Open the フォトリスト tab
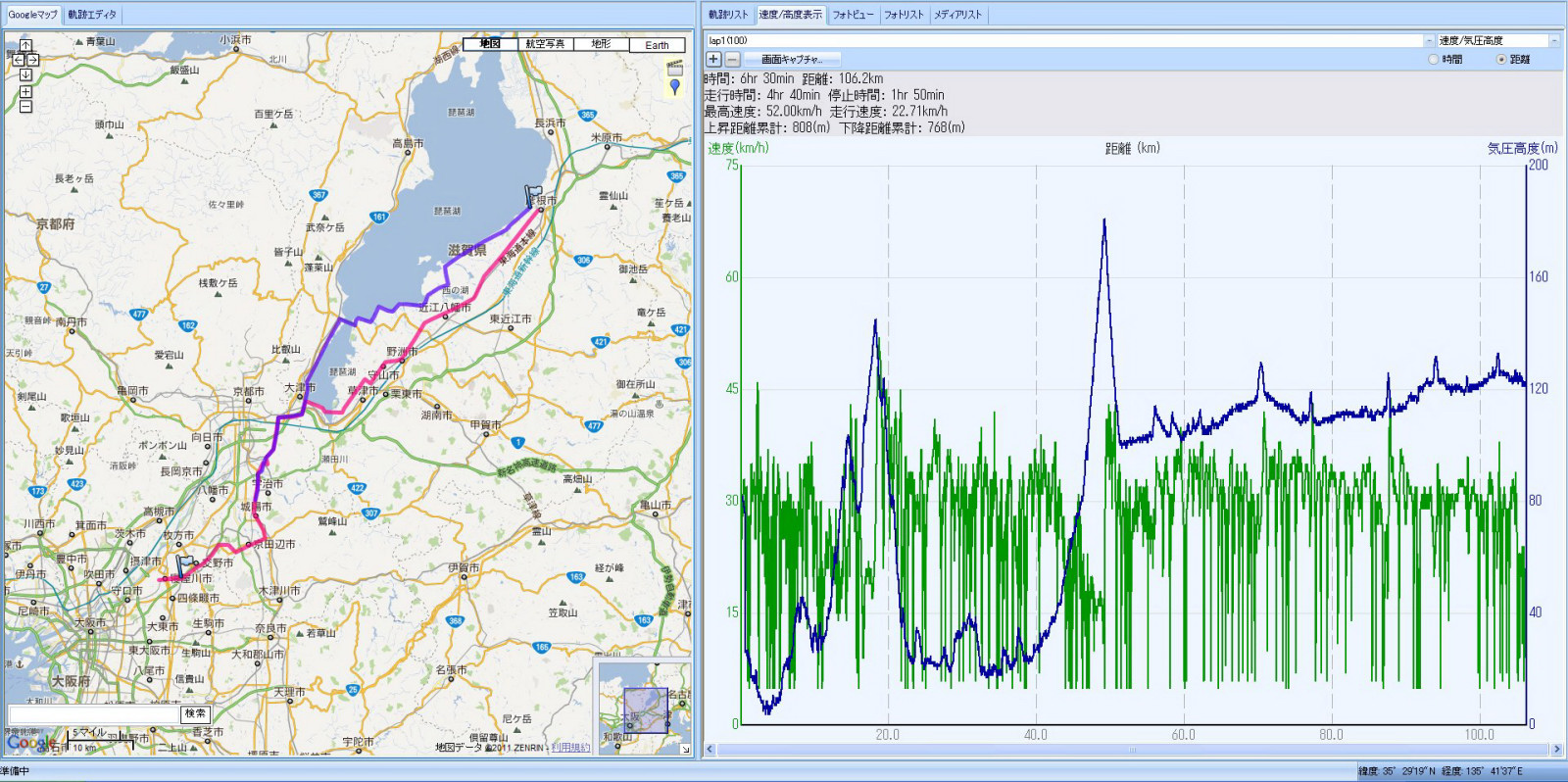 [x=904, y=15]
